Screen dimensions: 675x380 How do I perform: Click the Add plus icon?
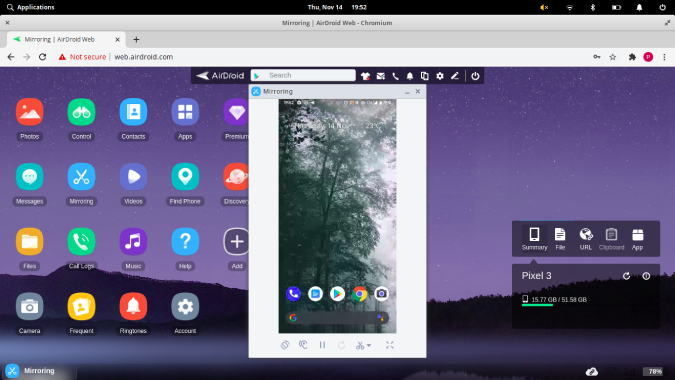point(236,241)
